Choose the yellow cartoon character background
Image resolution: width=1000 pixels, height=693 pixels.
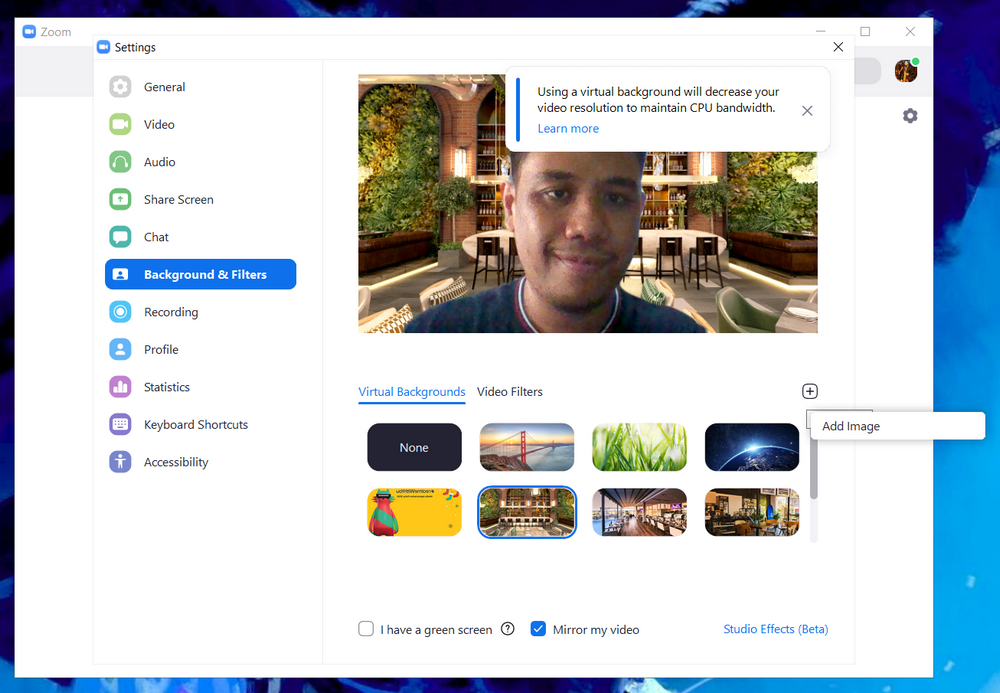415,512
